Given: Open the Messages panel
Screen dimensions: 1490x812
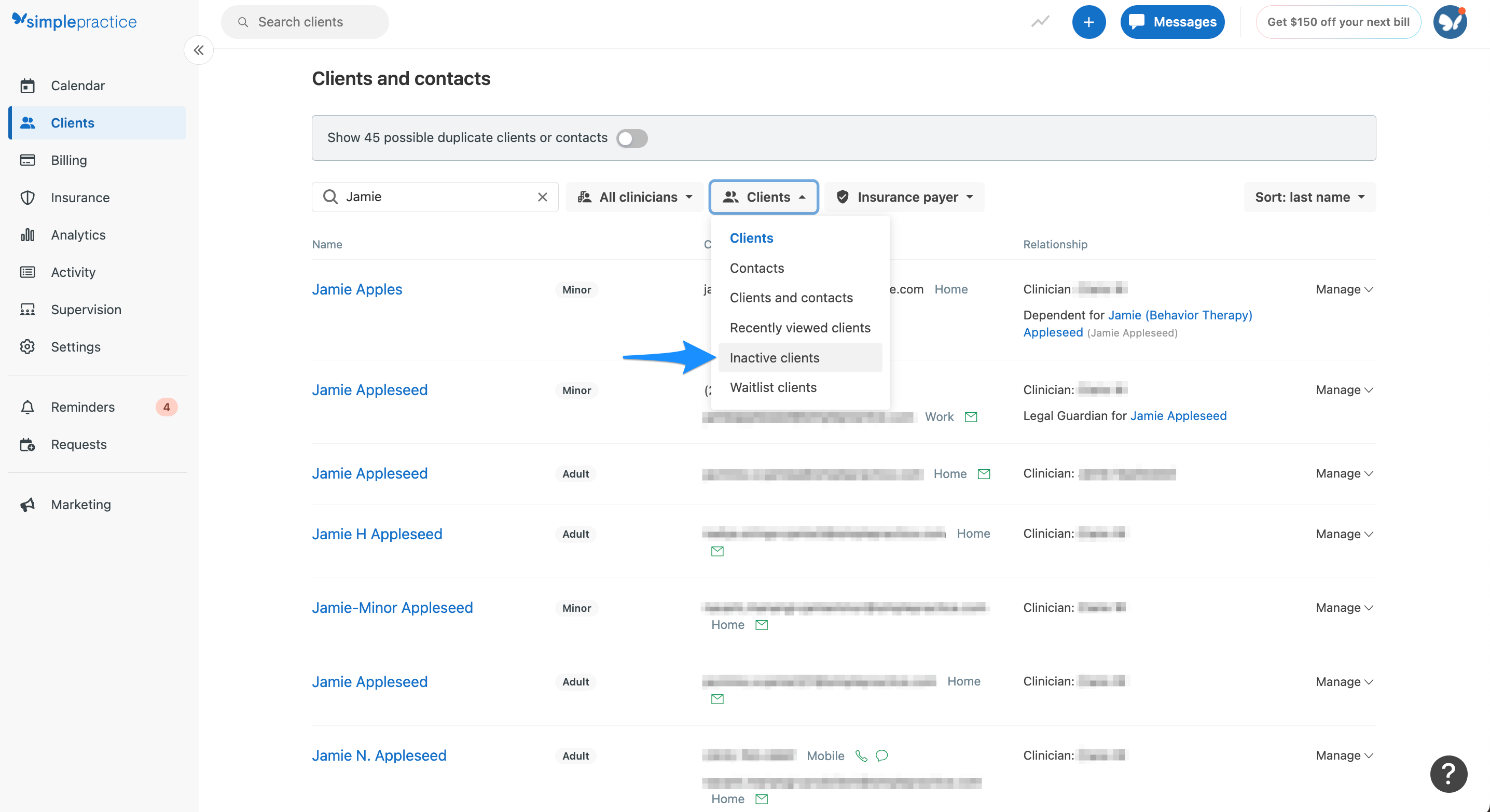Looking at the screenshot, I should (x=1172, y=22).
